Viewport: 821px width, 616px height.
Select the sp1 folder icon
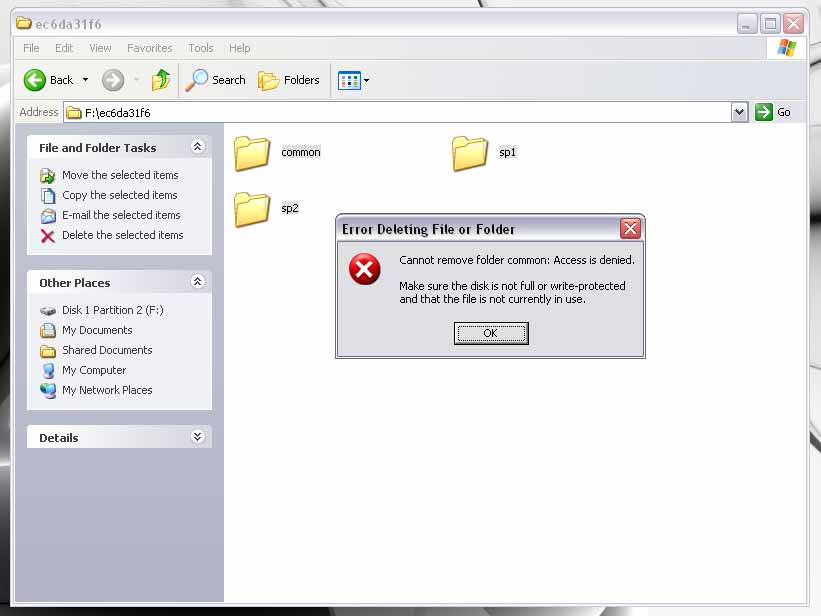[x=470, y=153]
